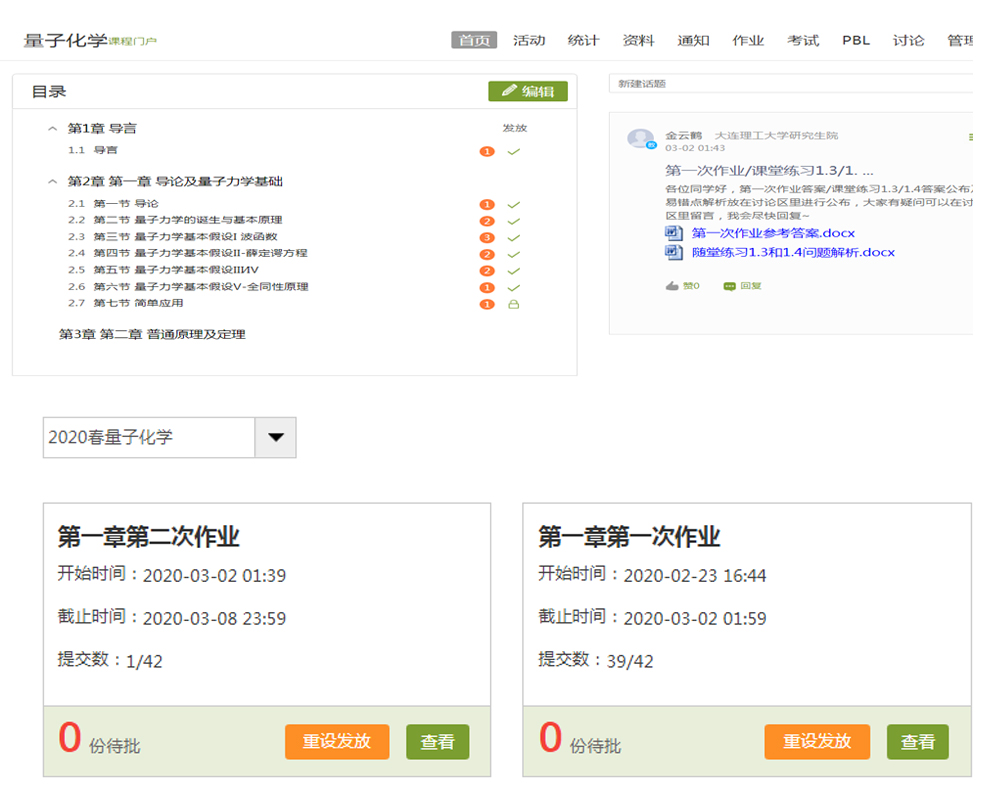This screenshot has height=806, width=994.
Task: Collapse the 第2章 chapter tree
Action: (53, 182)
